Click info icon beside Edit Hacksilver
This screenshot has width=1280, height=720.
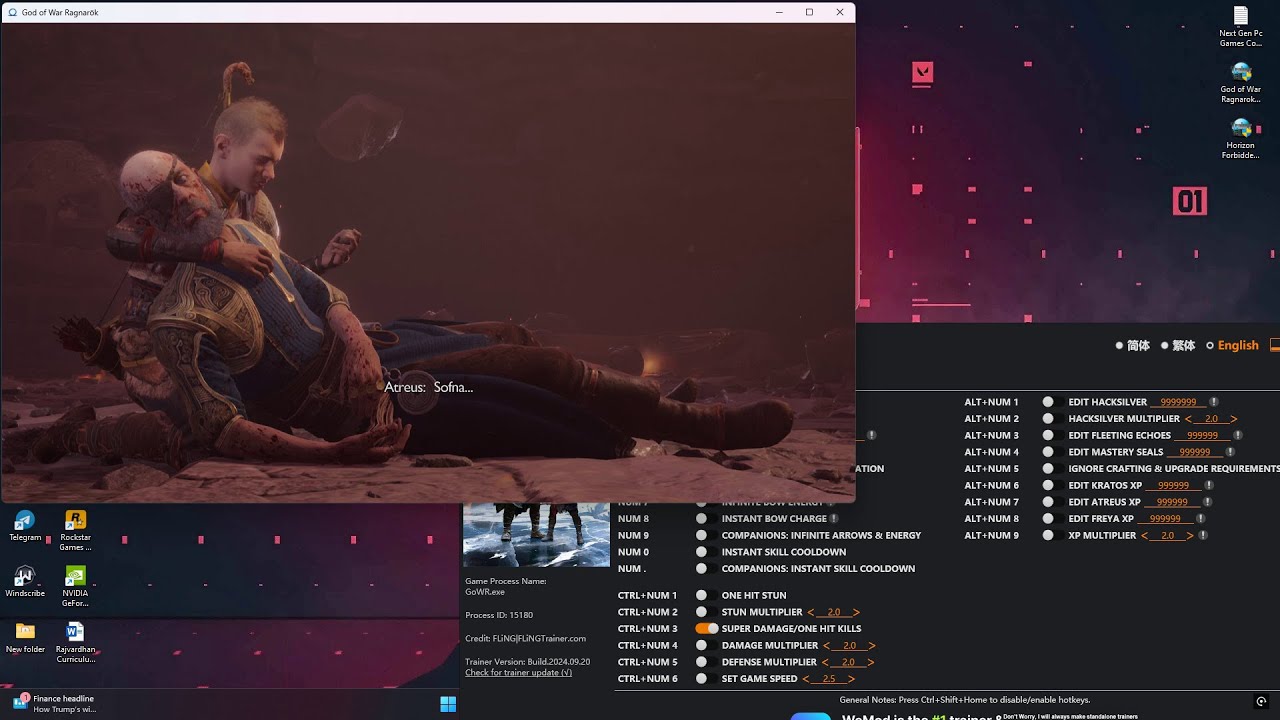pyautogui.click(x=1215, y=402)
